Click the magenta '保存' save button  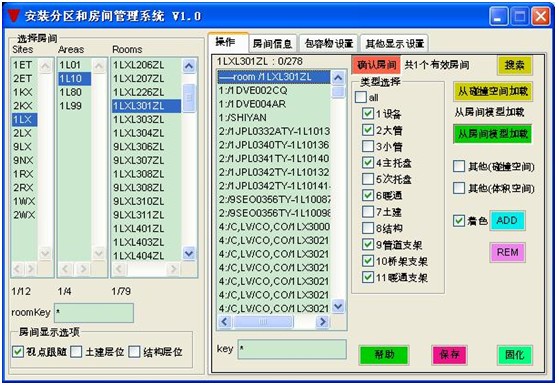(x=449, y=355)
